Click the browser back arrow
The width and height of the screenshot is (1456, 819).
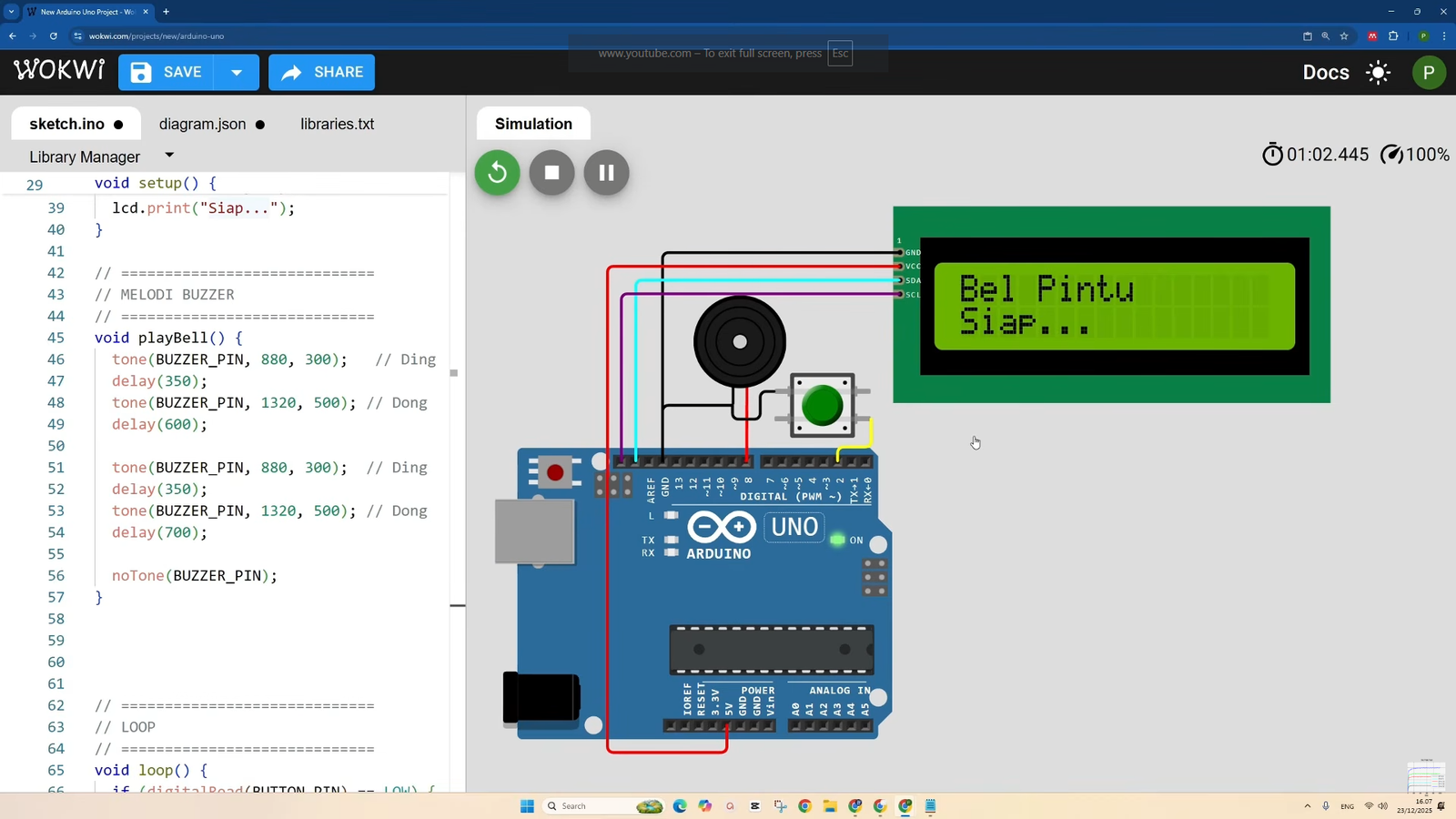click(x=13, y=36)
